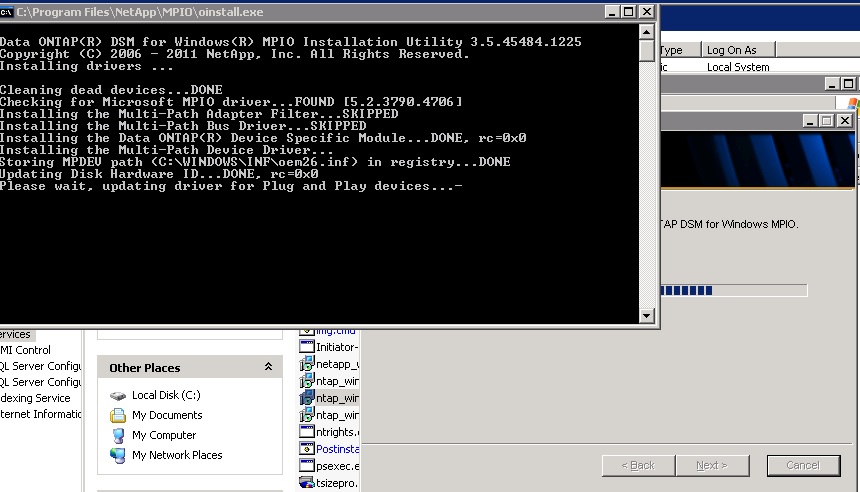Click the tsizepro application icon

coord(307,482)
